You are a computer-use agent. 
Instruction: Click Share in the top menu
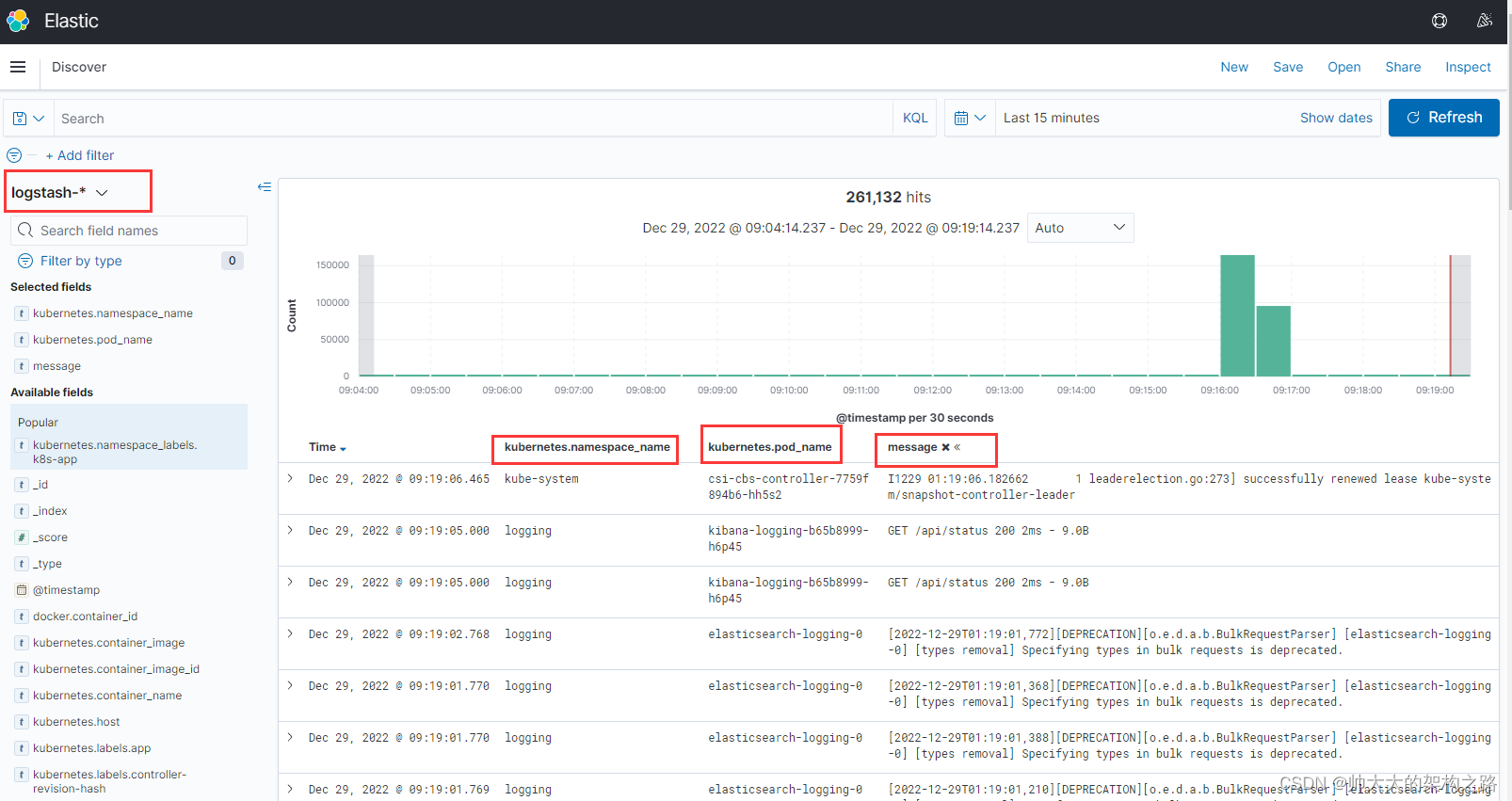1403,67
